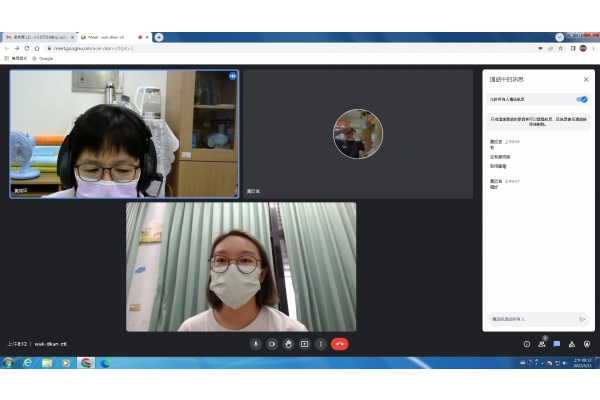Open the Chrome profile avatar
Screen dimensions: 600x400
583,48
